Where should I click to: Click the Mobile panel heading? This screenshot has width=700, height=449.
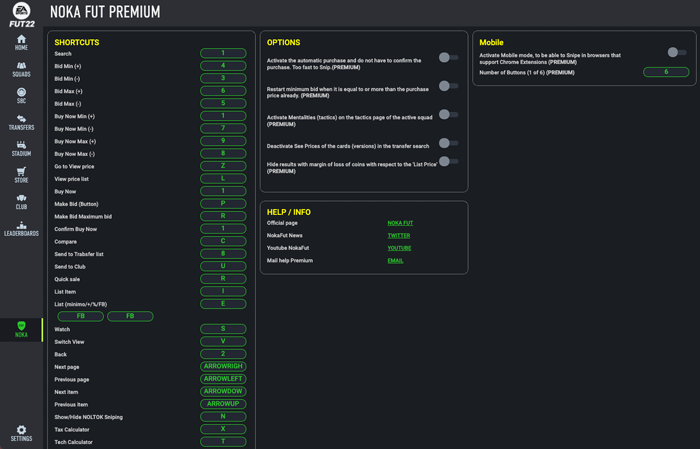[x=491, y=42]
